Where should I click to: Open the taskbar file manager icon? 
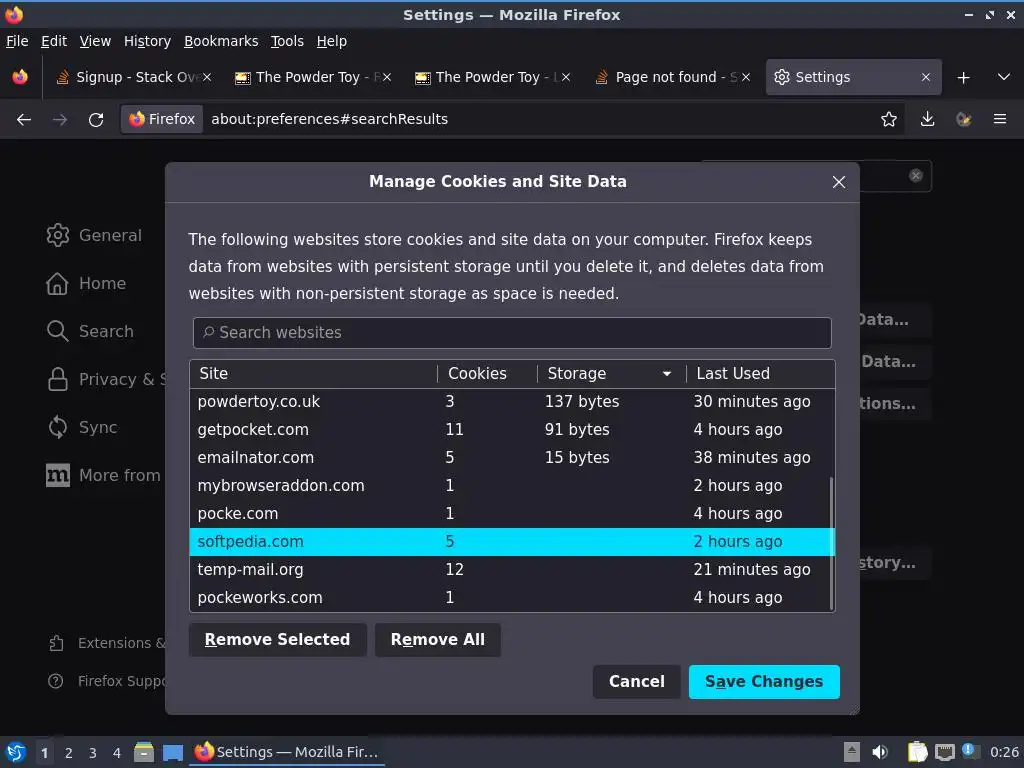tap(144, 752)
